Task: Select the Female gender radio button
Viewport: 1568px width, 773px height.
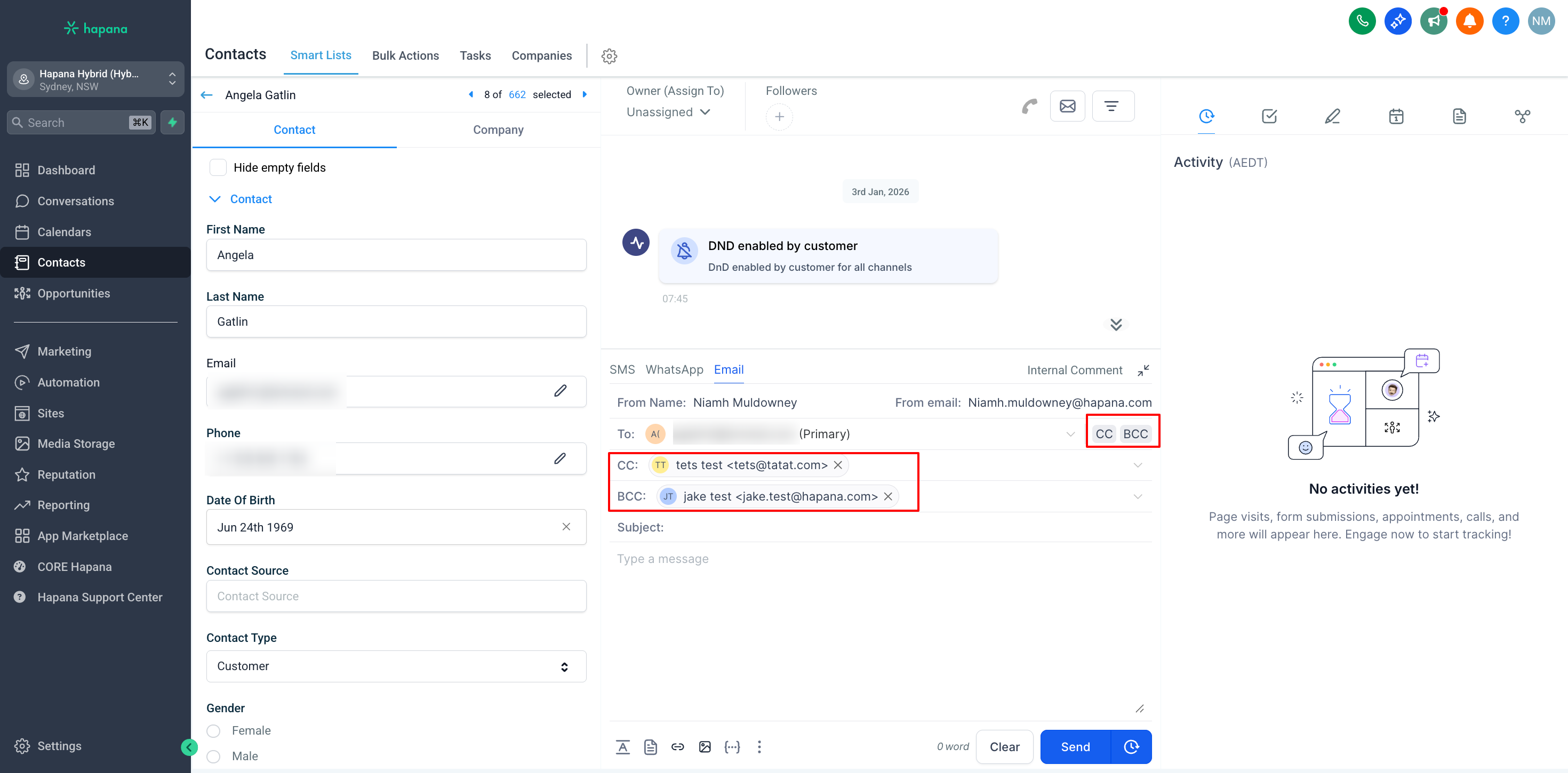Action: coord(214,730)
